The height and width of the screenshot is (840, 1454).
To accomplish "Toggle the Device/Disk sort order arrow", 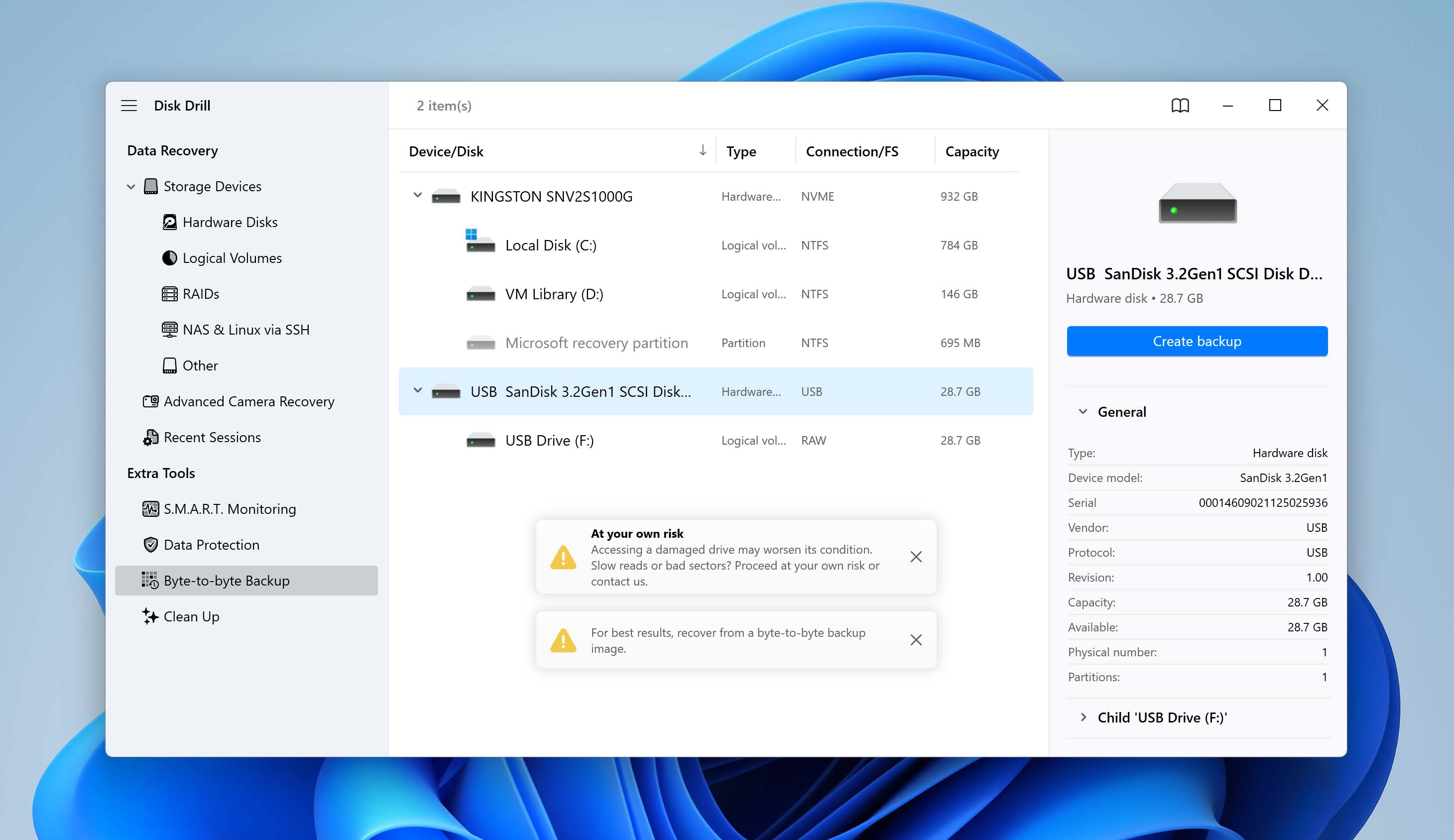I will (x=702, y=151).
